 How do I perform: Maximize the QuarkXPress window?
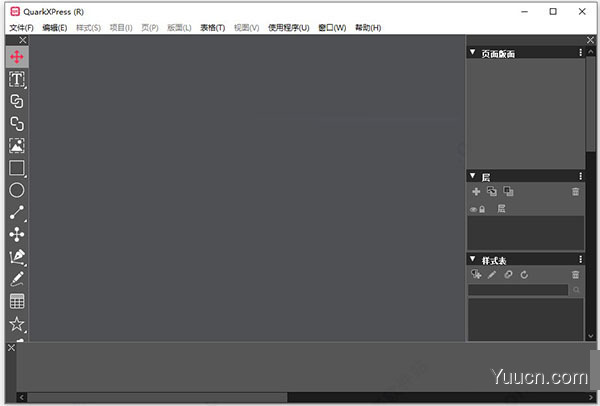(x=553, y=11)
